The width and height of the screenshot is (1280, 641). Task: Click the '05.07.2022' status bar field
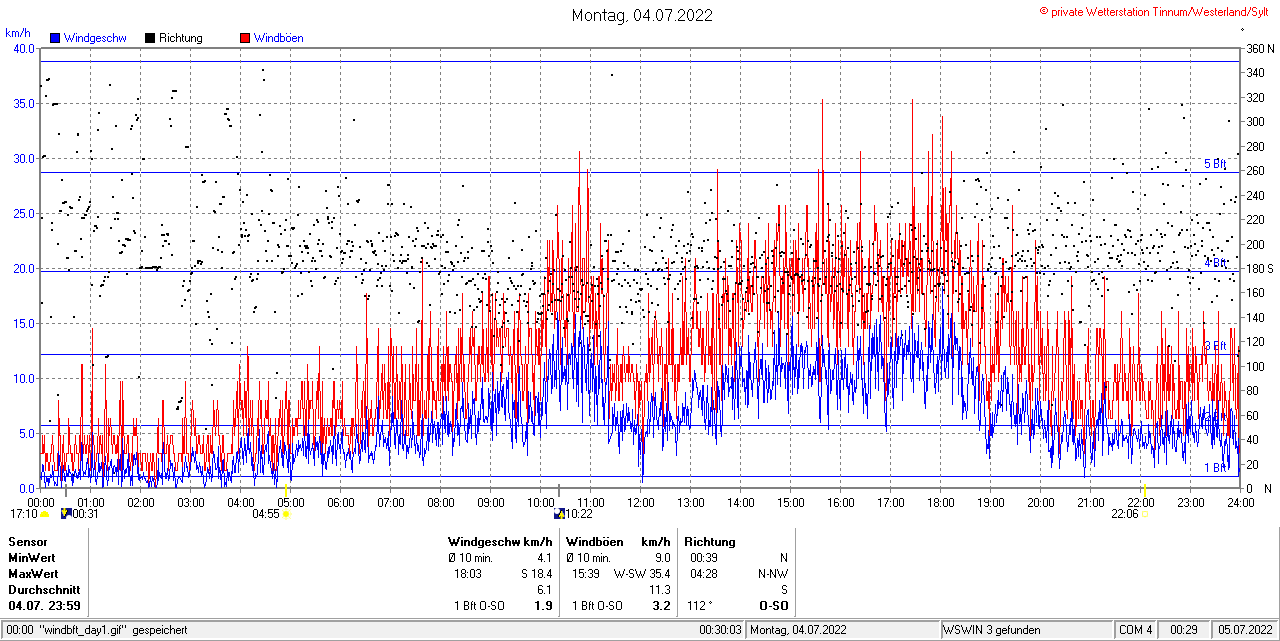(x=1246, y=630)
